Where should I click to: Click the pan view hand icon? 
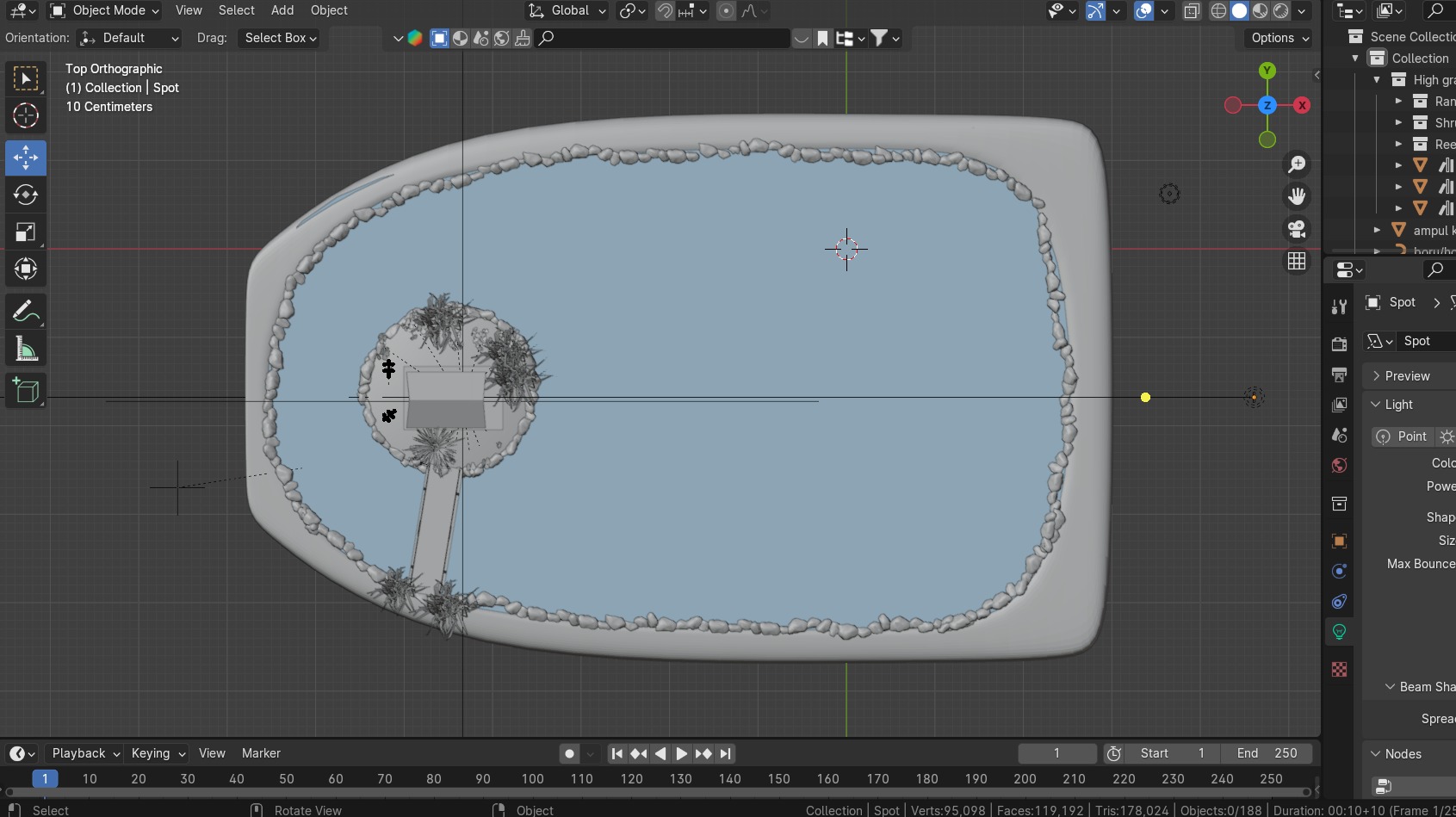[x=1297, y=196]
